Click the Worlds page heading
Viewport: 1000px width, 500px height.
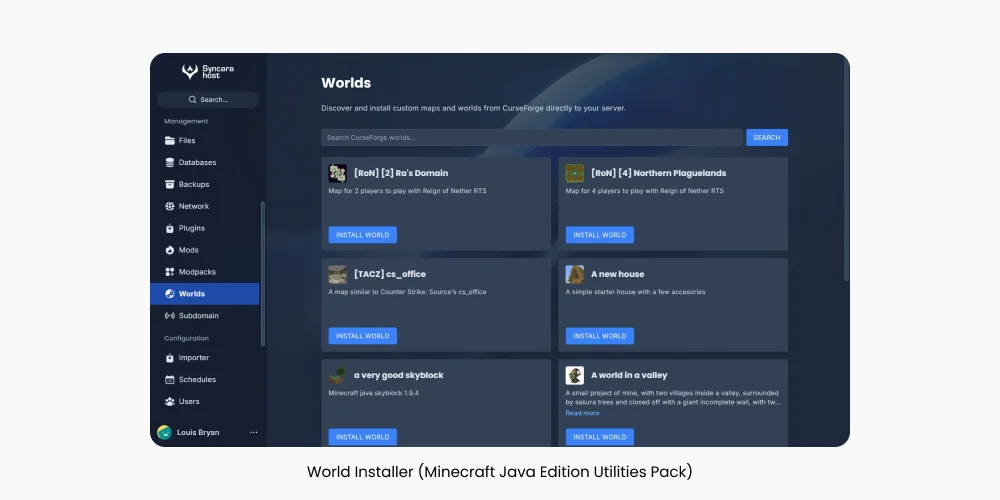346,83
